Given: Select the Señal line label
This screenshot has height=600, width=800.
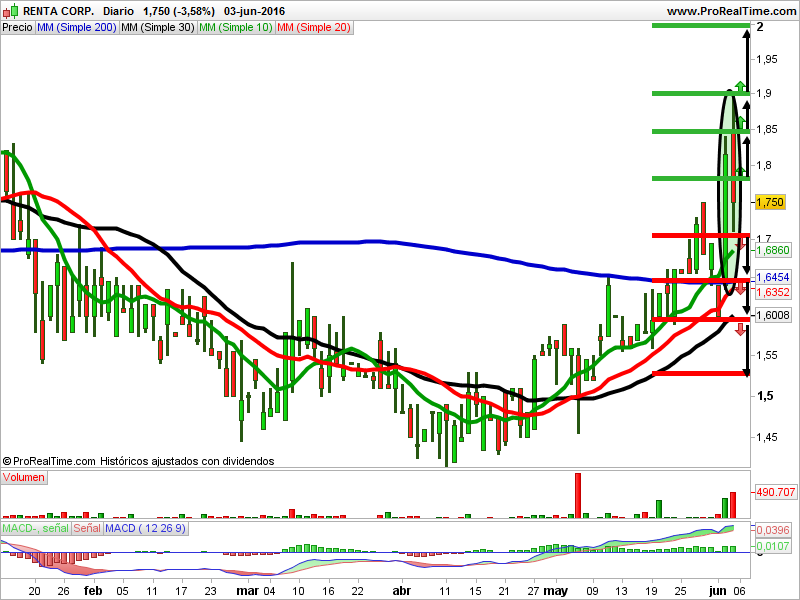Looking at the screenshot, I should pyautogui.click(x=87, y=528).
